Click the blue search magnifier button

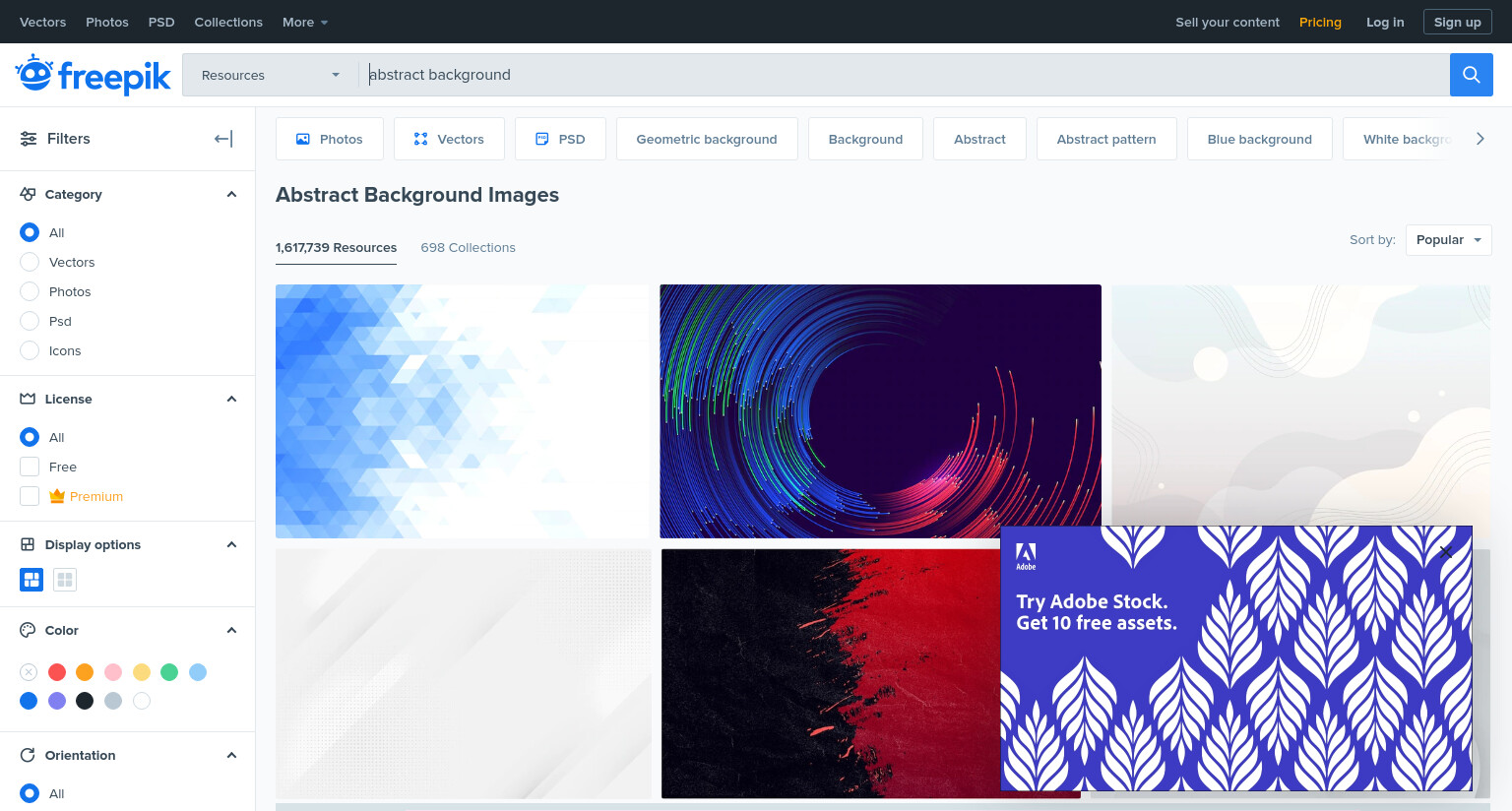(1471, 75)
